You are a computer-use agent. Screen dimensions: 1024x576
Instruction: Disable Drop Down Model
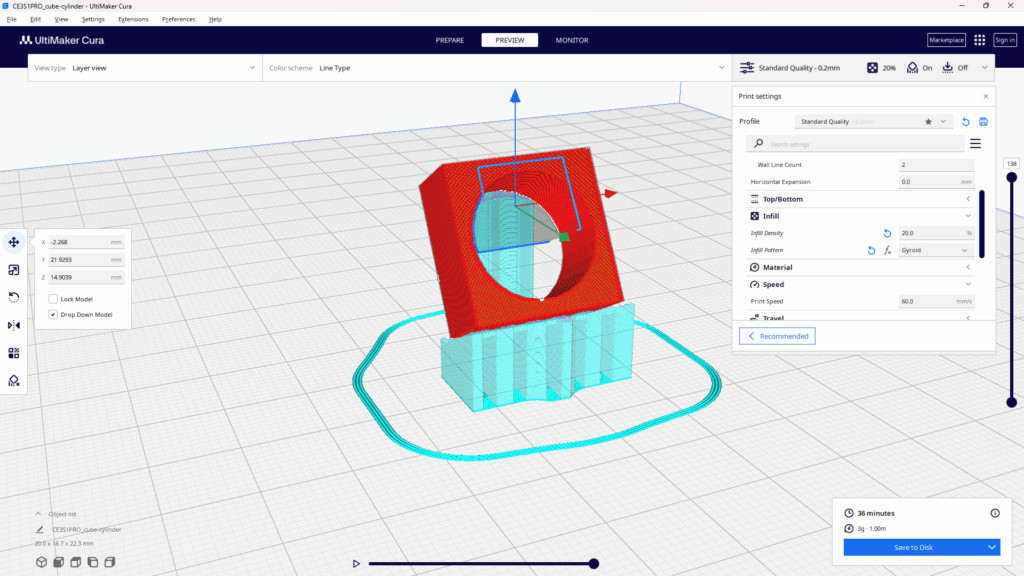point(53,314)
